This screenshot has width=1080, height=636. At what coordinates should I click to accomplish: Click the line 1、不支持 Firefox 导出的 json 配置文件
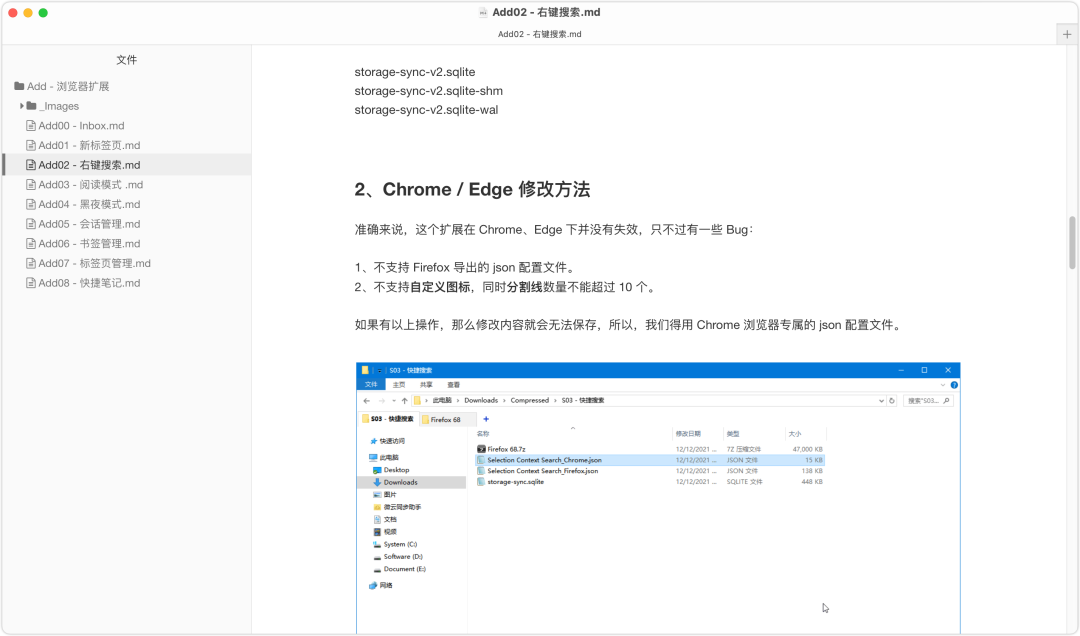click(465, 267)
